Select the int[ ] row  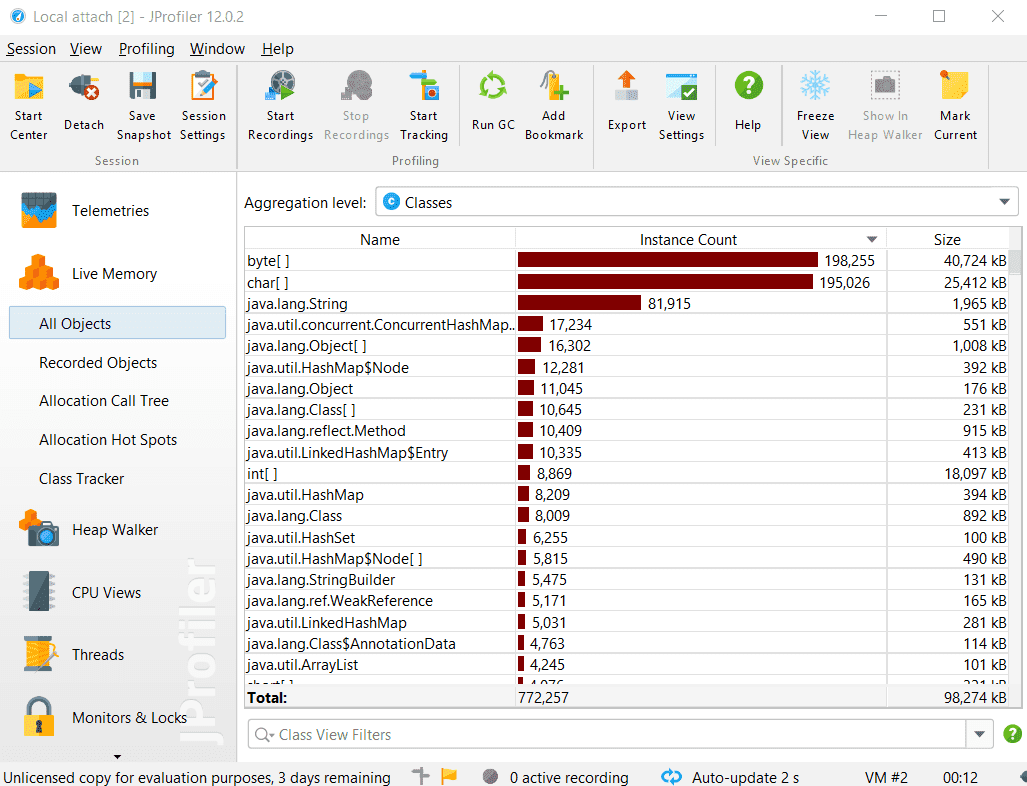(x=627, y=473)
